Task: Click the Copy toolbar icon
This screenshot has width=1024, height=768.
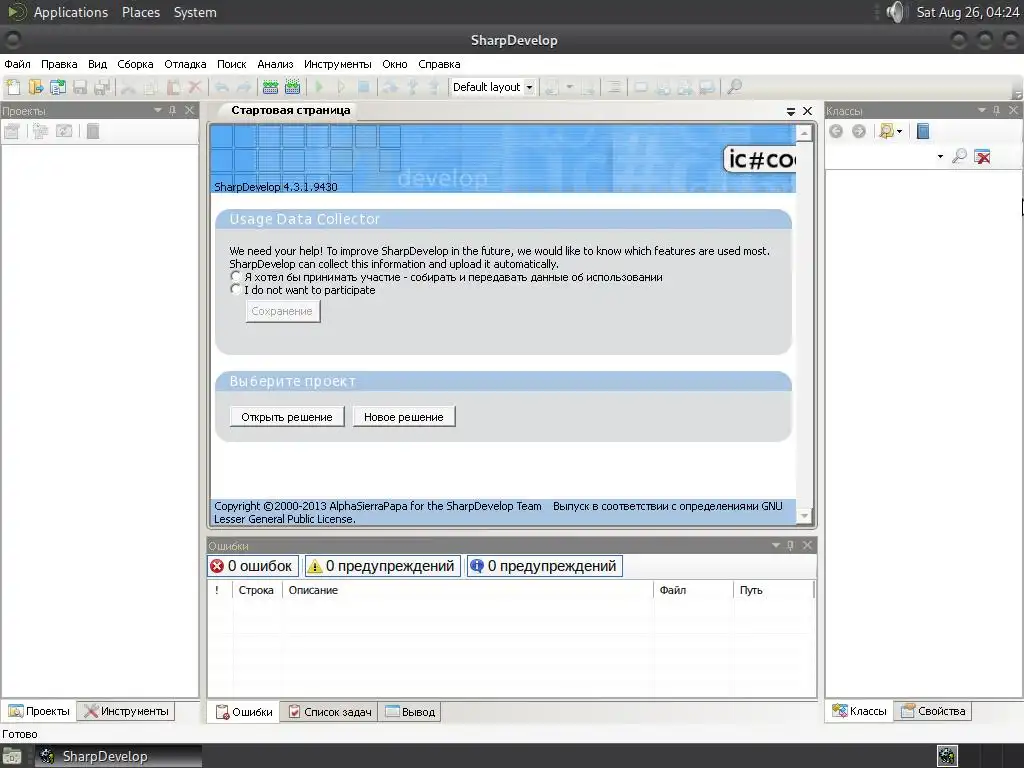Action: click(151, 87)
